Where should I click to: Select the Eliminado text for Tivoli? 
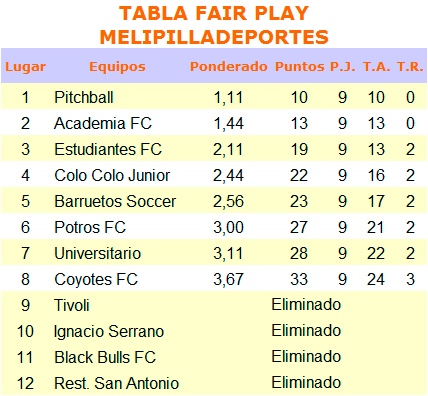coord(306,305)
